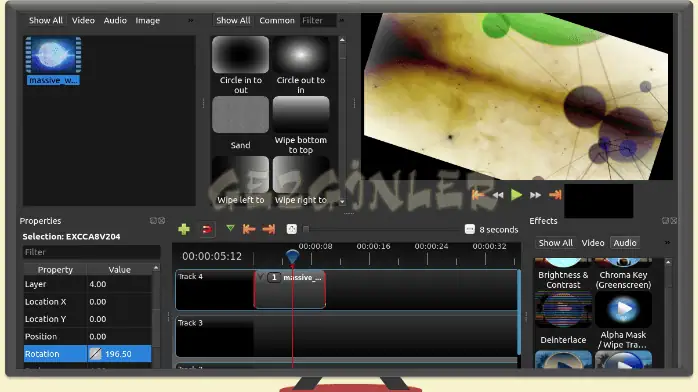
Task: Close the Effects panel
Action: [x=674, y=221]
